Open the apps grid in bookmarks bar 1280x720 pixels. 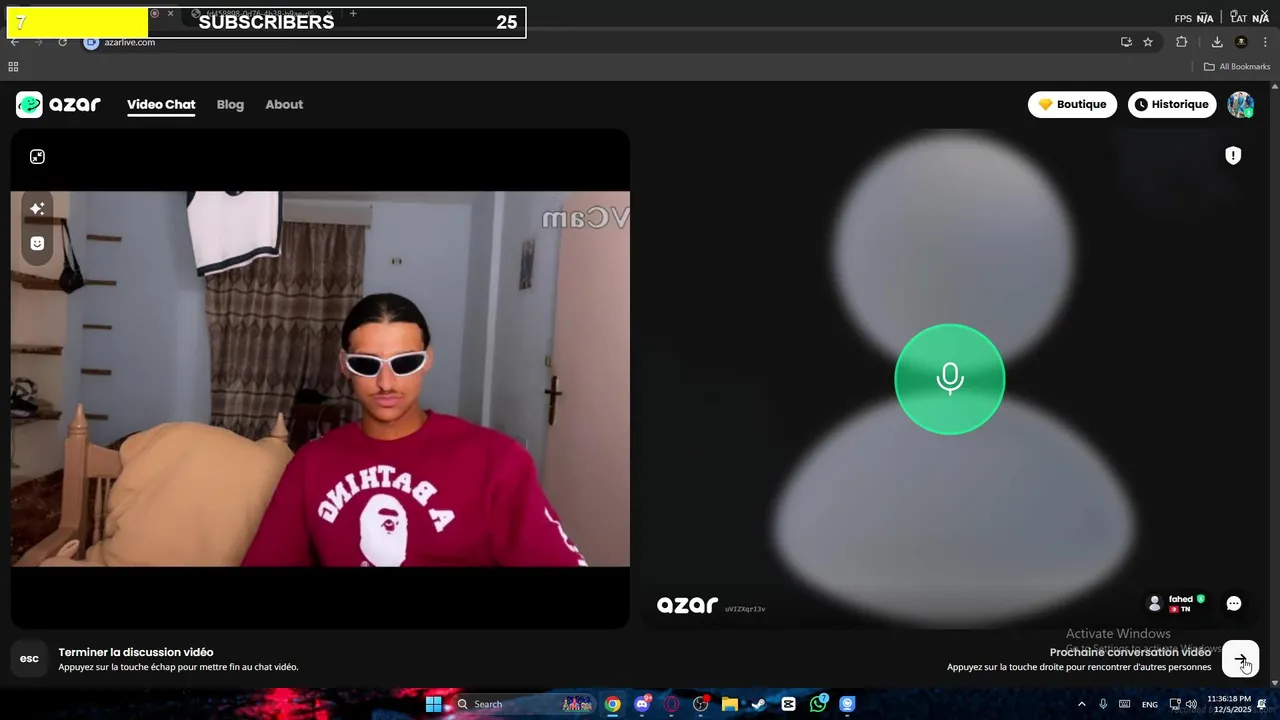point(13,67)
